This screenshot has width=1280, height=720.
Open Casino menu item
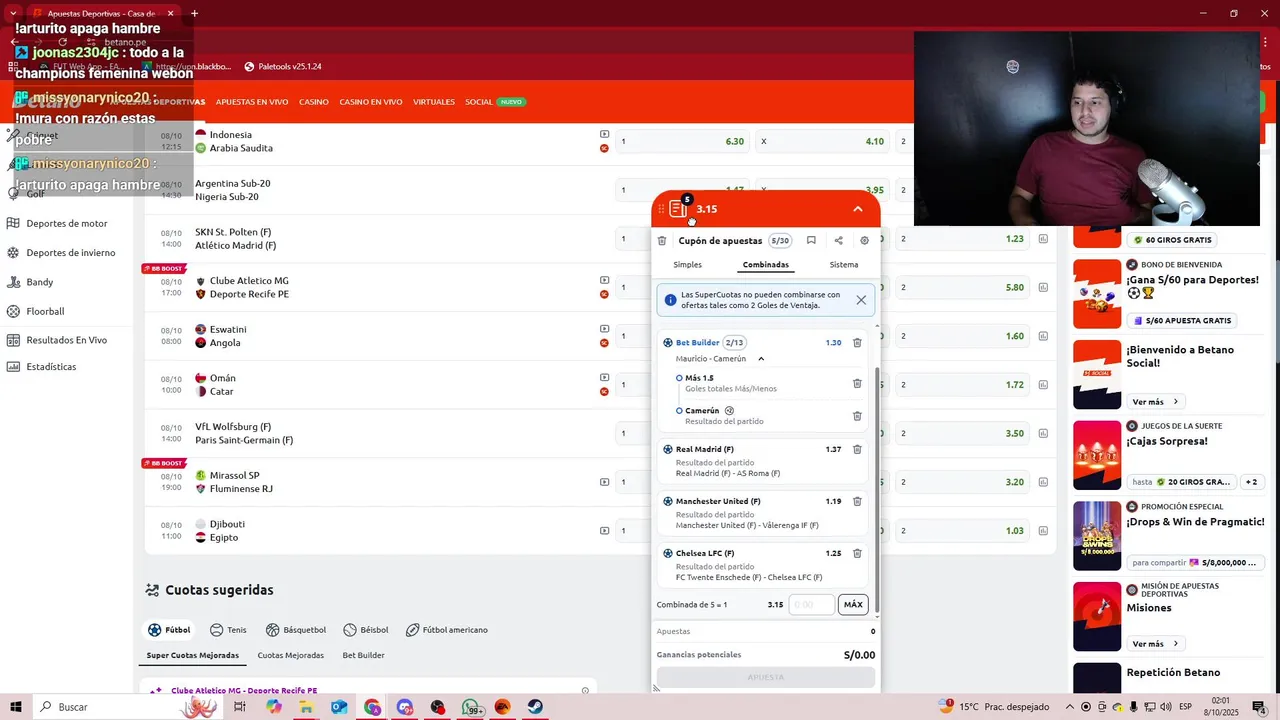[x=314, y=102]
